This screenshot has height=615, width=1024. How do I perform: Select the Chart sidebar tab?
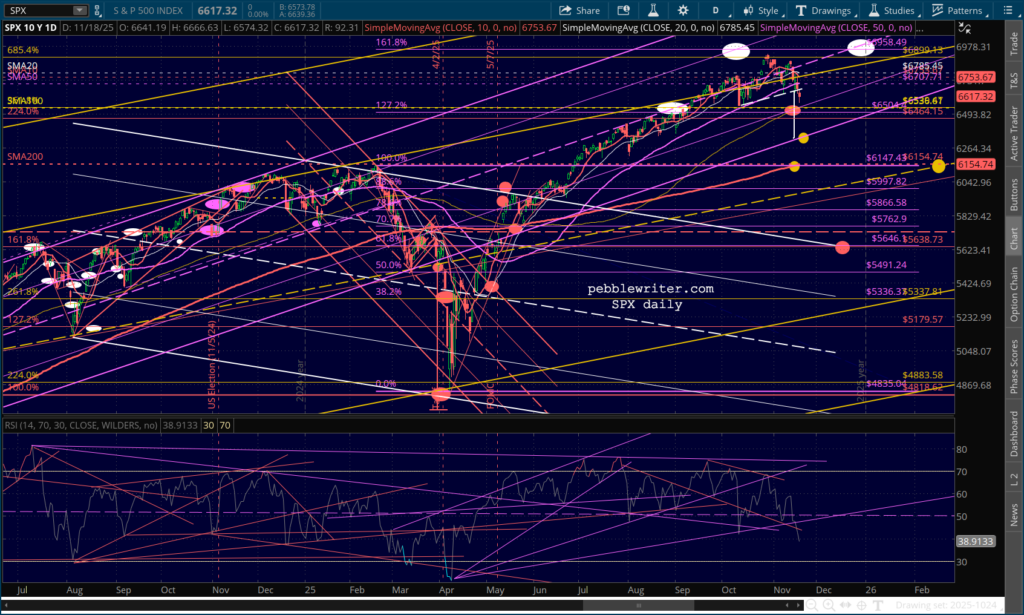tap(1014, 238)
